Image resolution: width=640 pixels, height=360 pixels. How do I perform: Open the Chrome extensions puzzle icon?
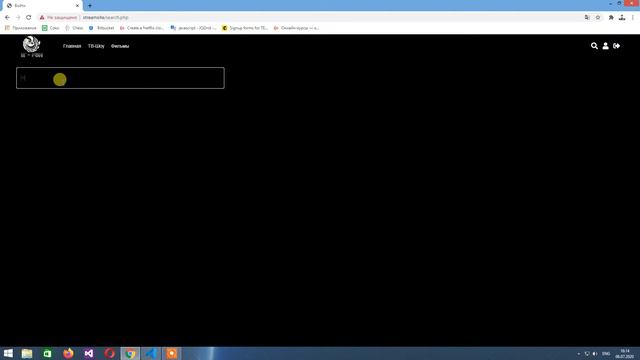pos(611,18)
